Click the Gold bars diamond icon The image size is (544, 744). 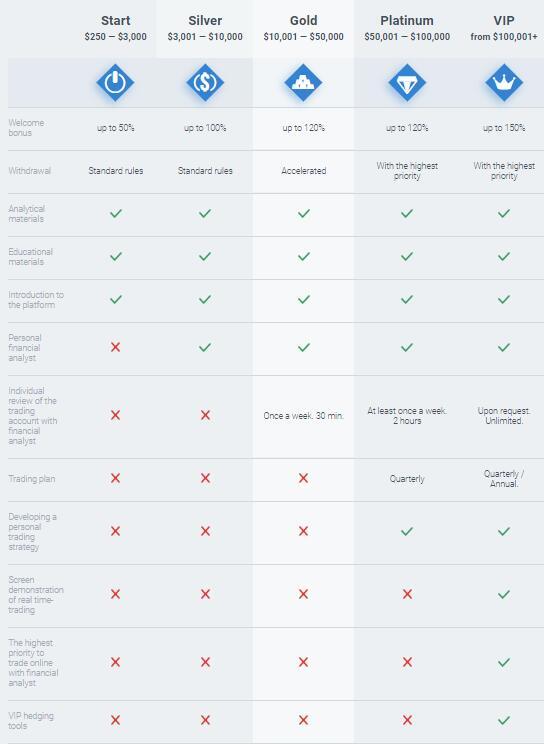point(303,83)
